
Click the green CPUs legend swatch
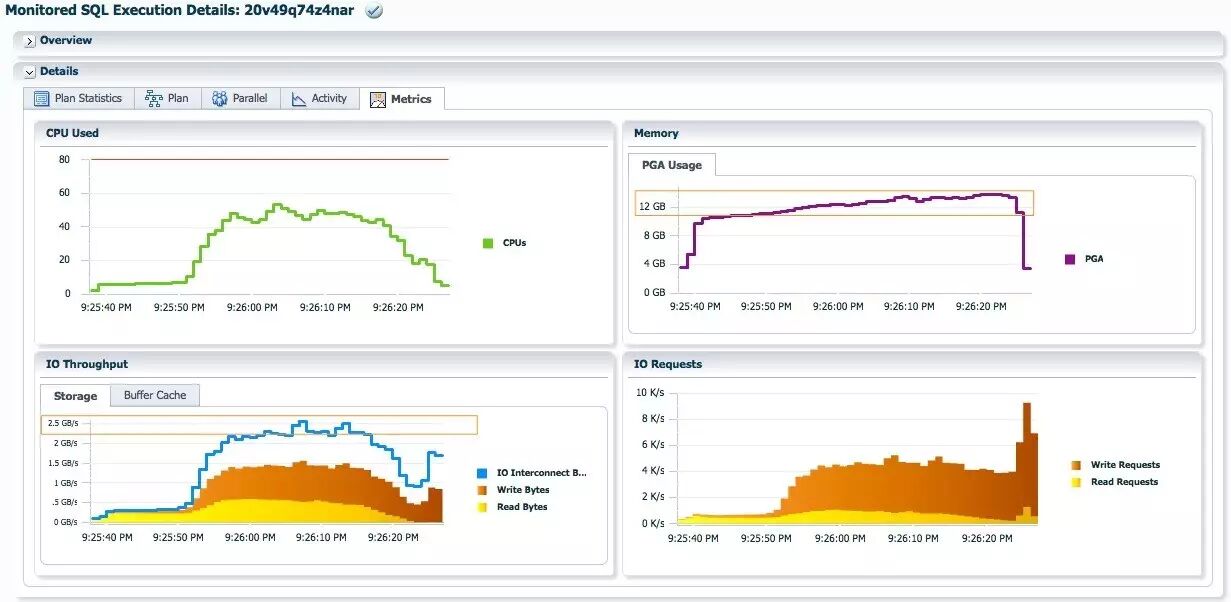[488, 243]
